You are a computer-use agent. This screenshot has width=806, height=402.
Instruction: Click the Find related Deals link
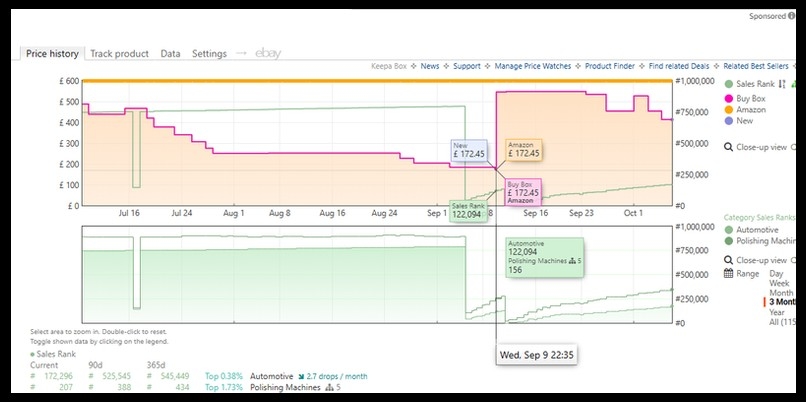pos(679,66)
